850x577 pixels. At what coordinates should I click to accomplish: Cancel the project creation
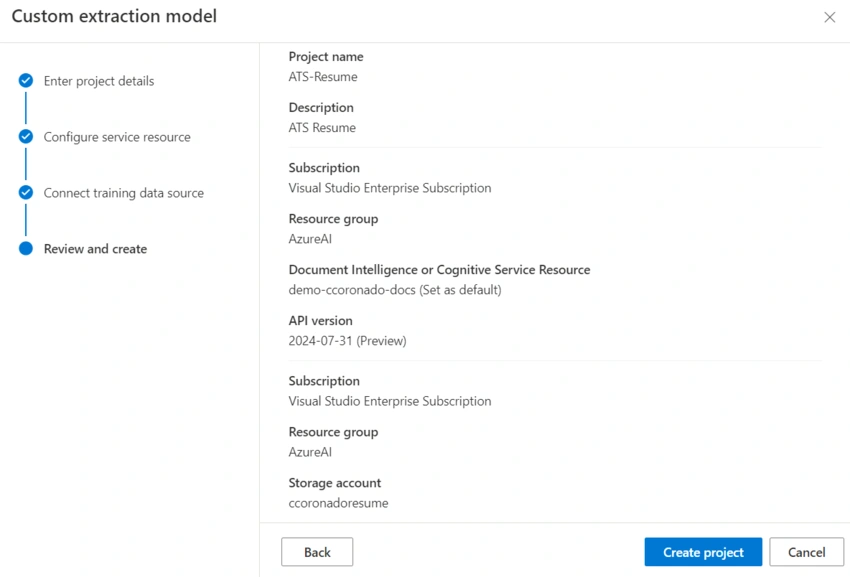point(807,552)
